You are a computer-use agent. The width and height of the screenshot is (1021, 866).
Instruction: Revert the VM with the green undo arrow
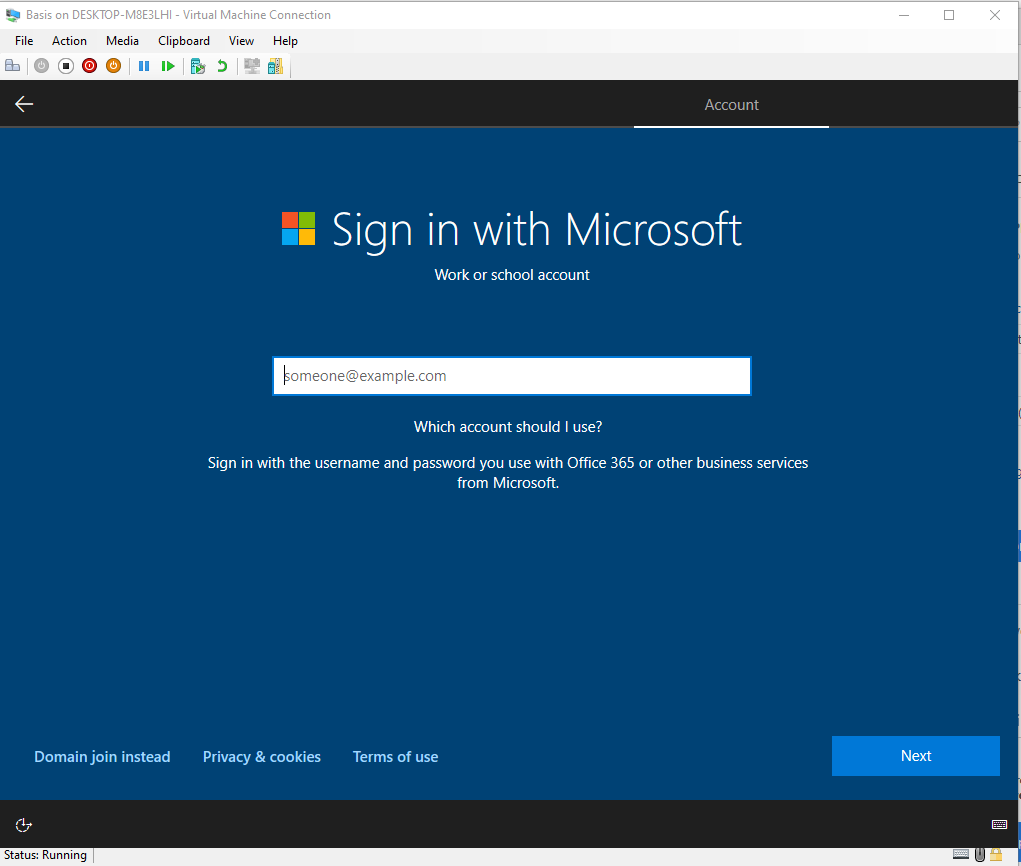coord(222,66)
